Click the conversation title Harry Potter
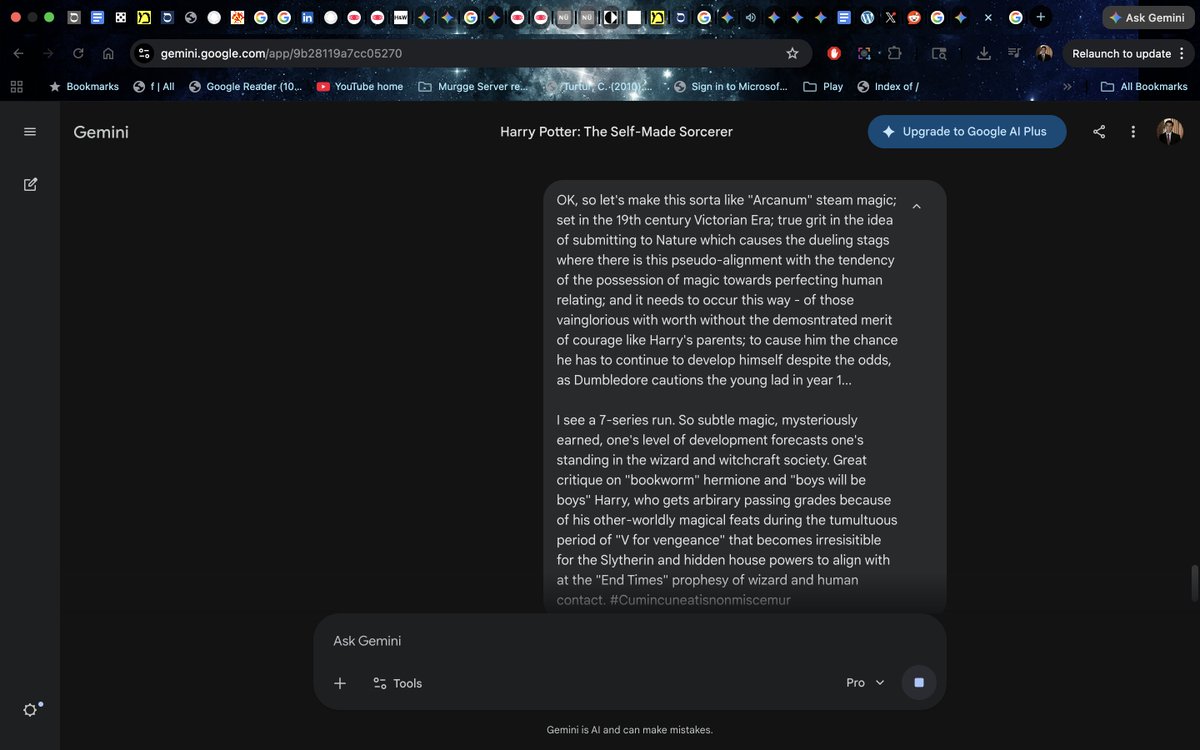 pyautogui.click(x=616, y=132)
